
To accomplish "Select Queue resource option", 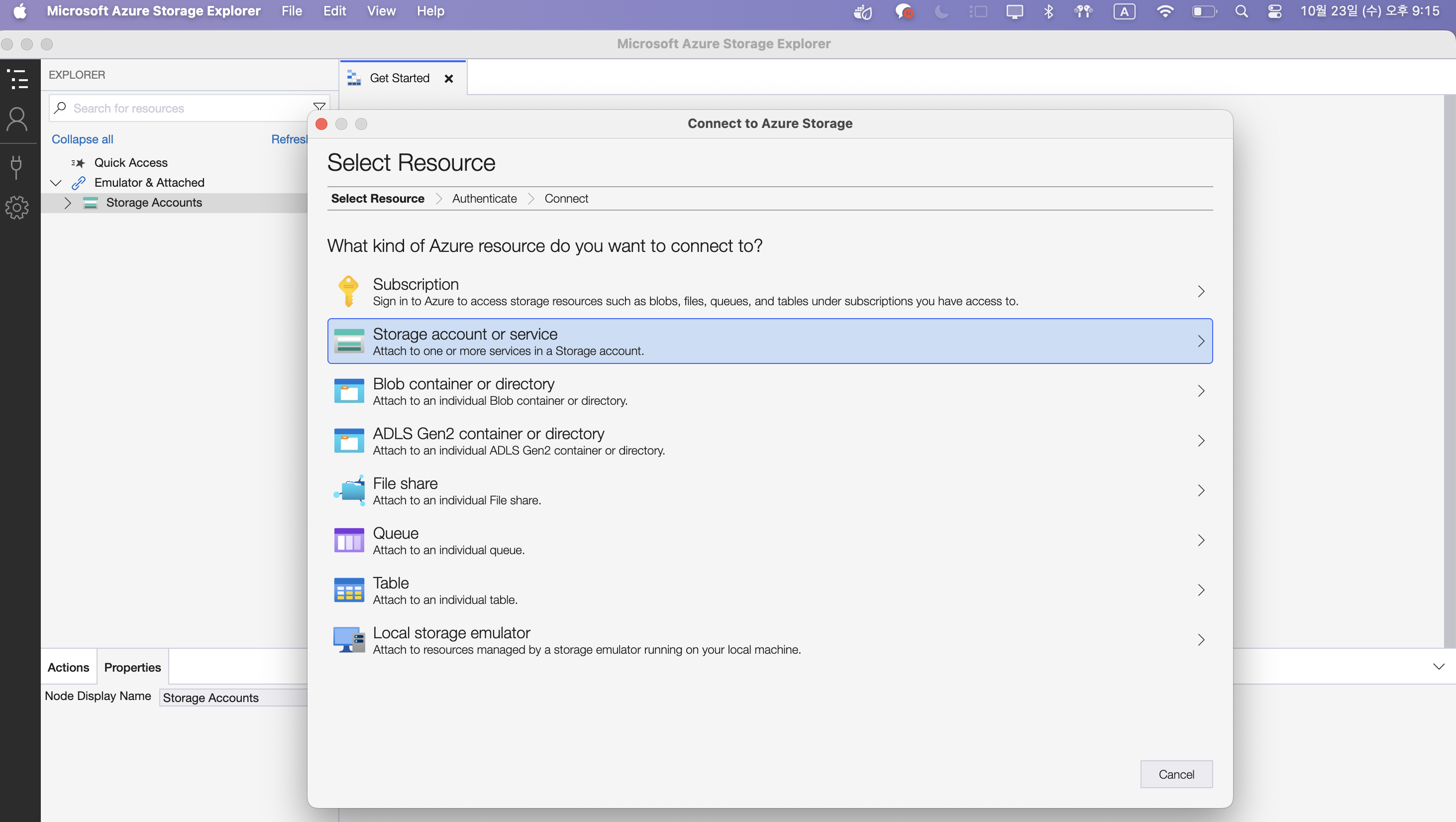I will (x=770, y=540).
